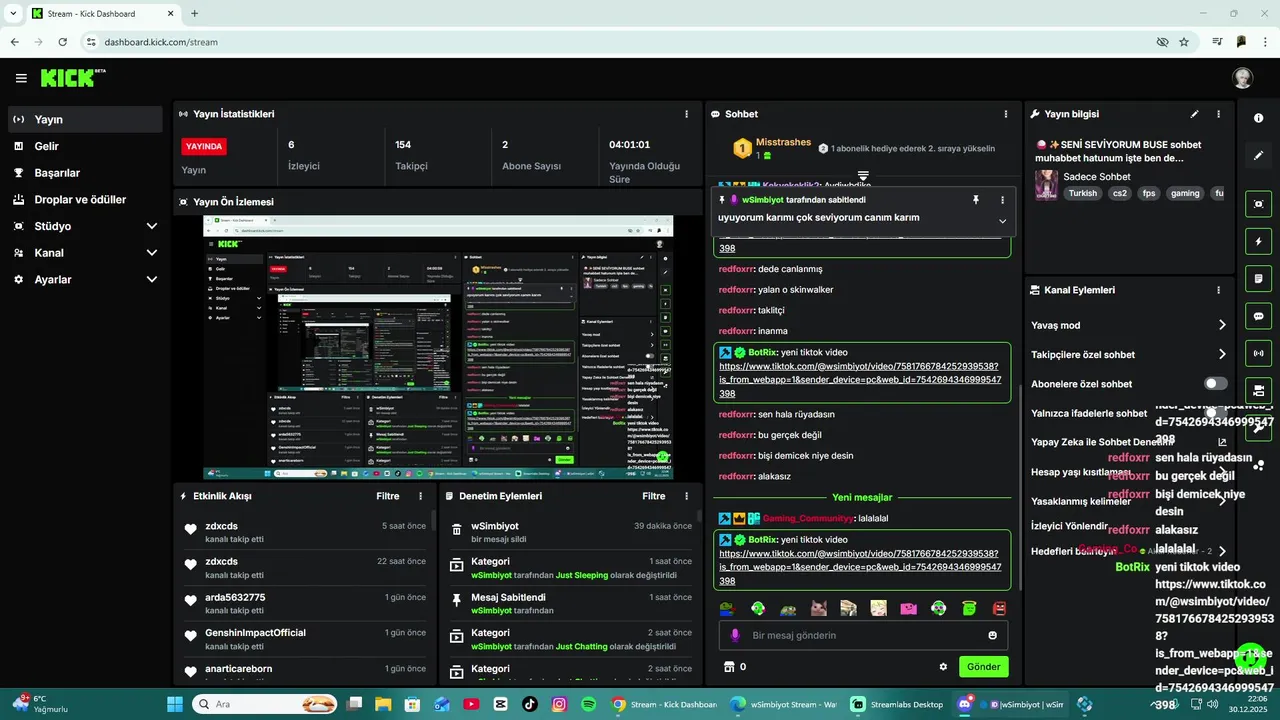Click trash icon beside wSimbiyot moderation entry
This screenshot has width=1280, height=720.
[456, 529]
